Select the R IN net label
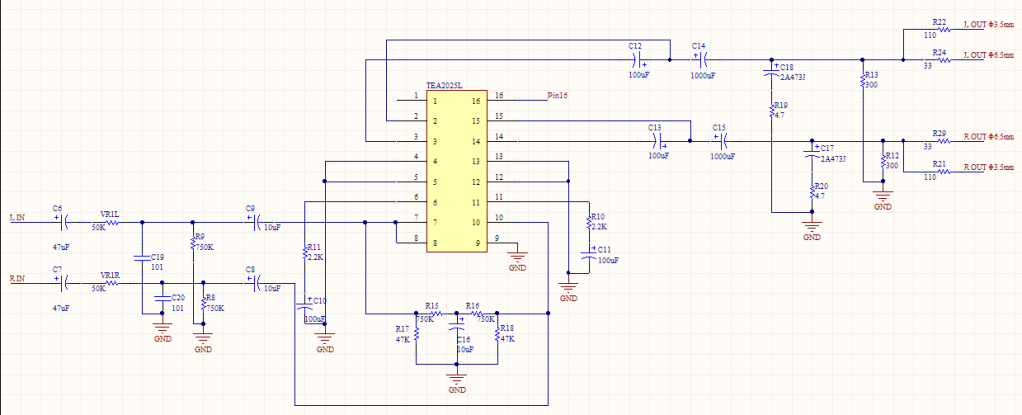Screen dimensions: 1022x415 [x=18, y=279]
